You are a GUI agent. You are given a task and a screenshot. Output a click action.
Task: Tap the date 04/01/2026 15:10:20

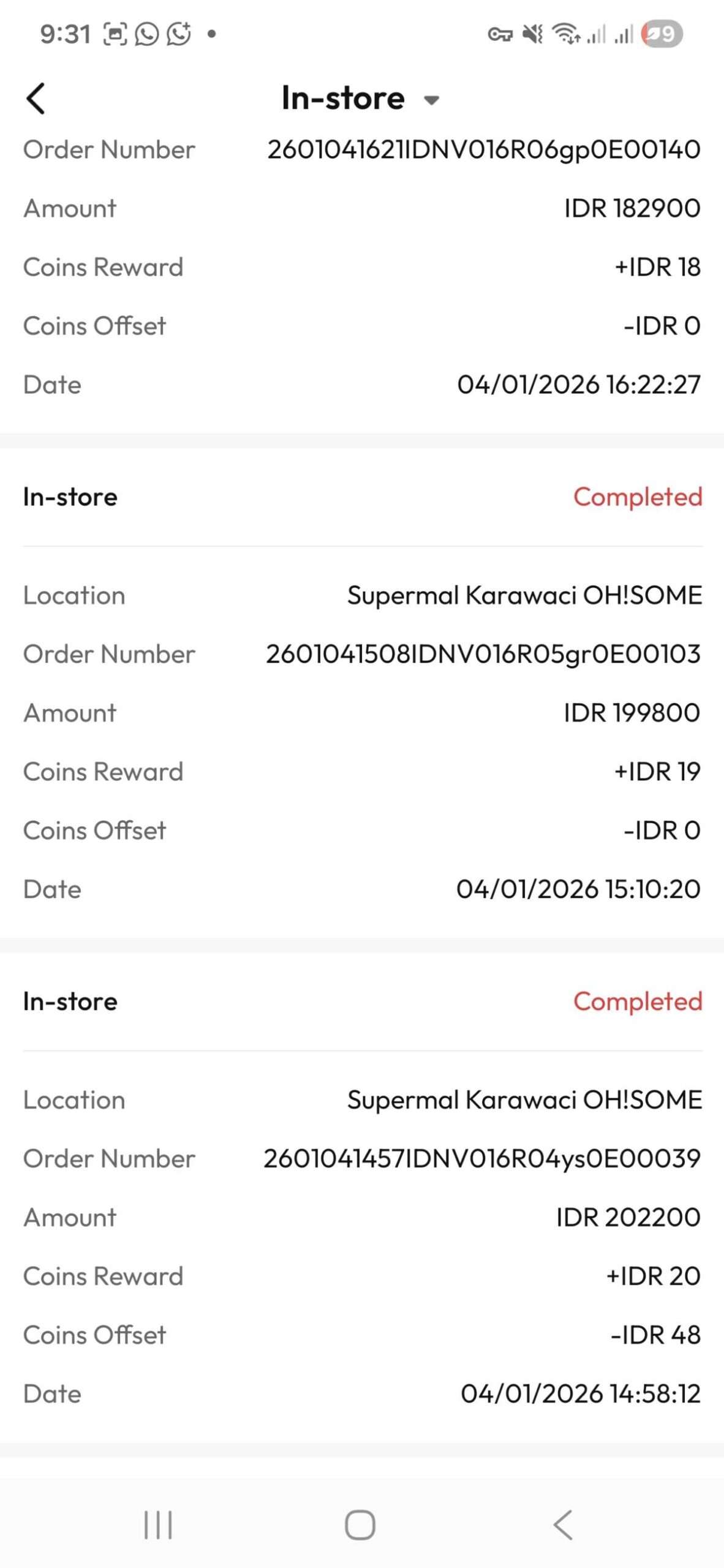(578, 889)
